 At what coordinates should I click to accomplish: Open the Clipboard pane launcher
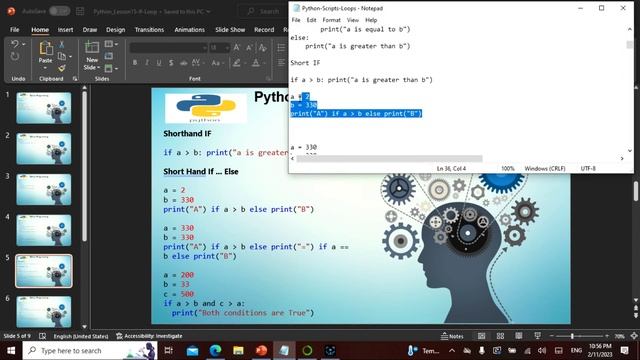[75, 78]
